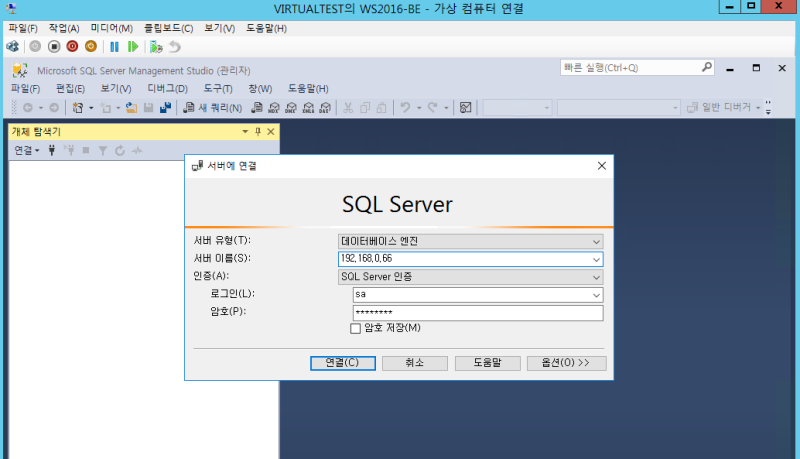Click the Copy icon in SSMS toolbar
Image resolution: width=800 pixels, height=459 pixels.
click(x=365, y=108)
